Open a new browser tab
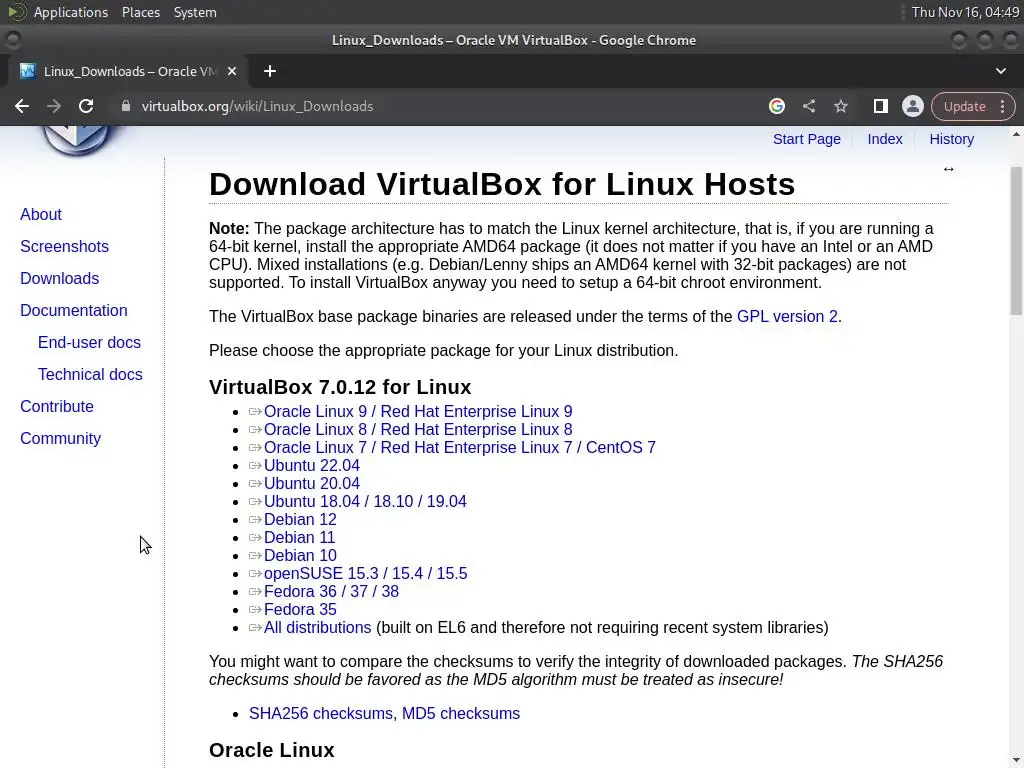Image resolution: width=1024 pixels, height=768 pixels. (x=270, y=71)
